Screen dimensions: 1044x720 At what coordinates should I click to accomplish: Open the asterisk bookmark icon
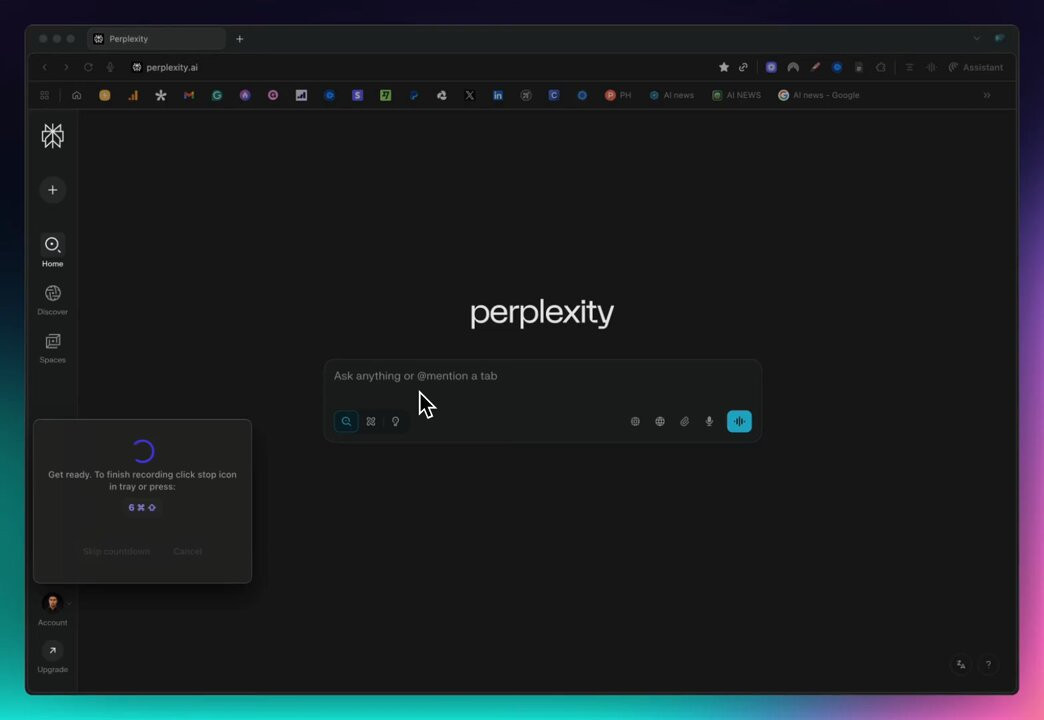[x=160, y=95]
